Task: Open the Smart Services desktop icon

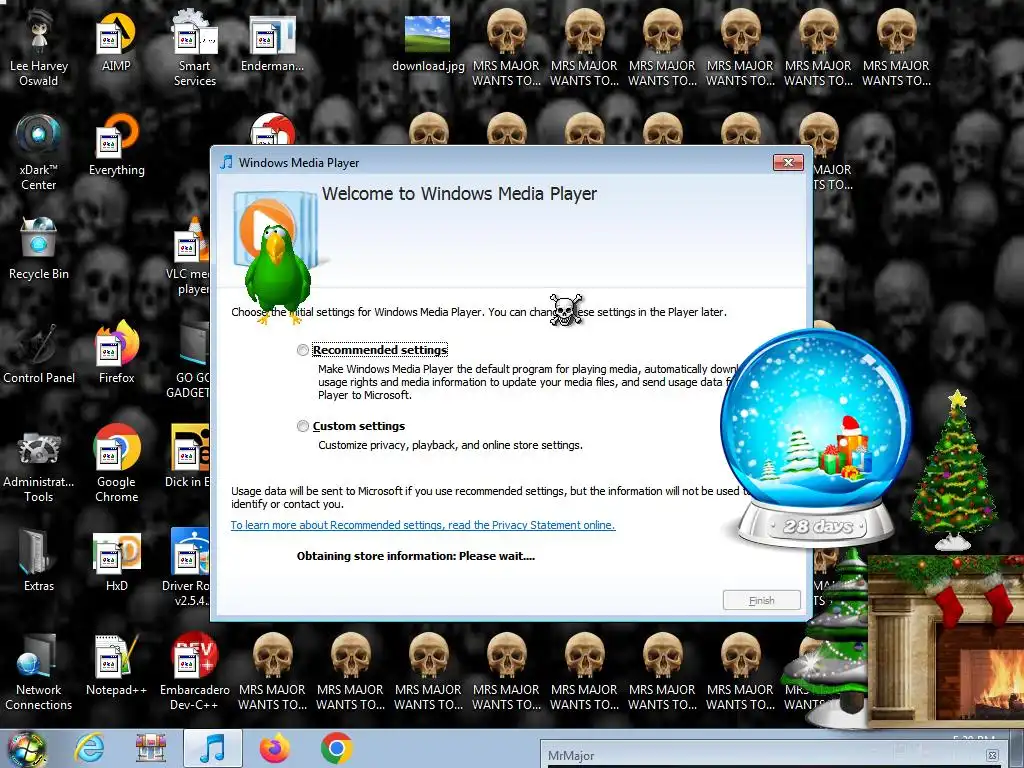Action: (x=195, y=50)
